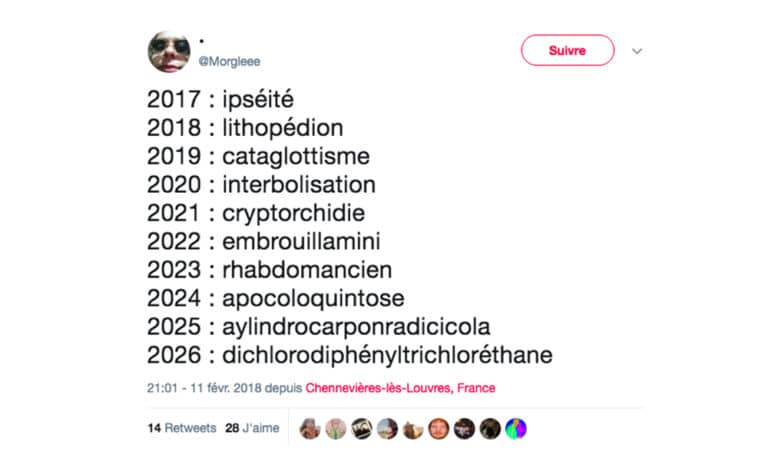Open the third liker avatar, black-and-white photo
This screenshot has height=461, width=768.
click(362, 428)
